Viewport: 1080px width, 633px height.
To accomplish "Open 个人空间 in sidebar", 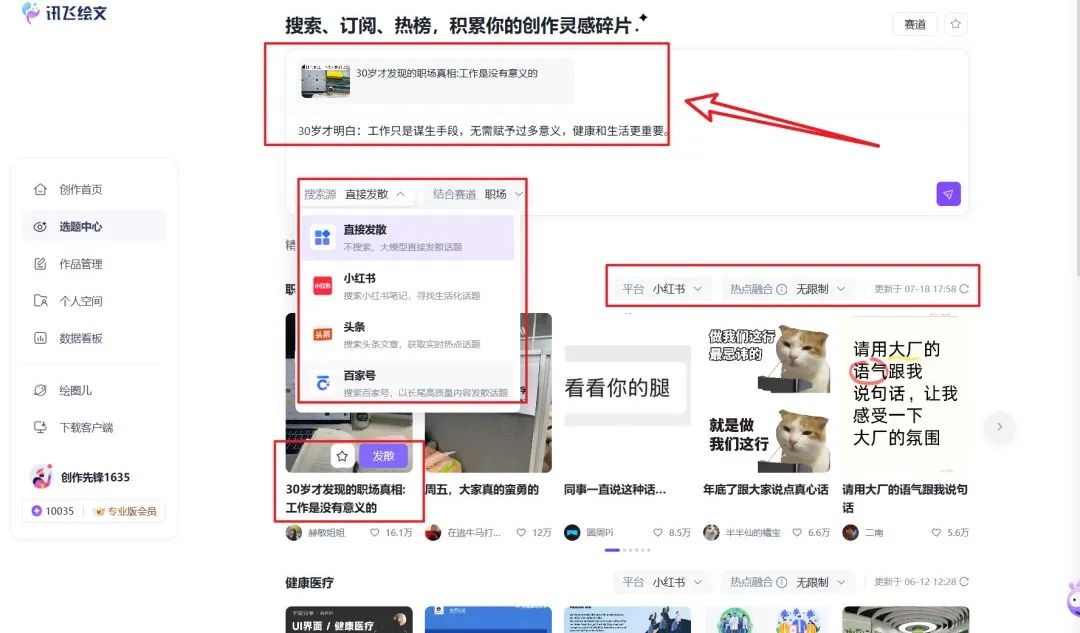I will [94, 301].
